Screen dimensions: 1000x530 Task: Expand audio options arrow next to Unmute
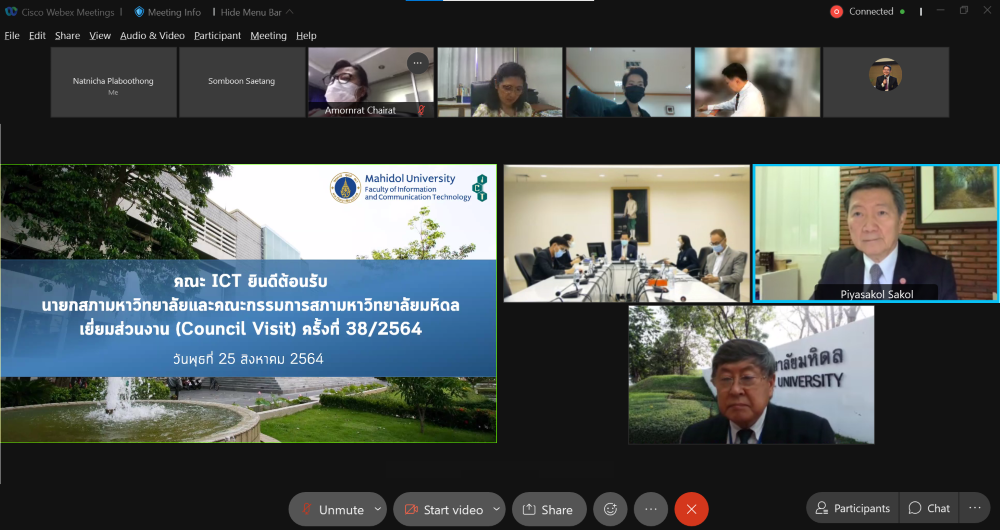pos(377,509)
